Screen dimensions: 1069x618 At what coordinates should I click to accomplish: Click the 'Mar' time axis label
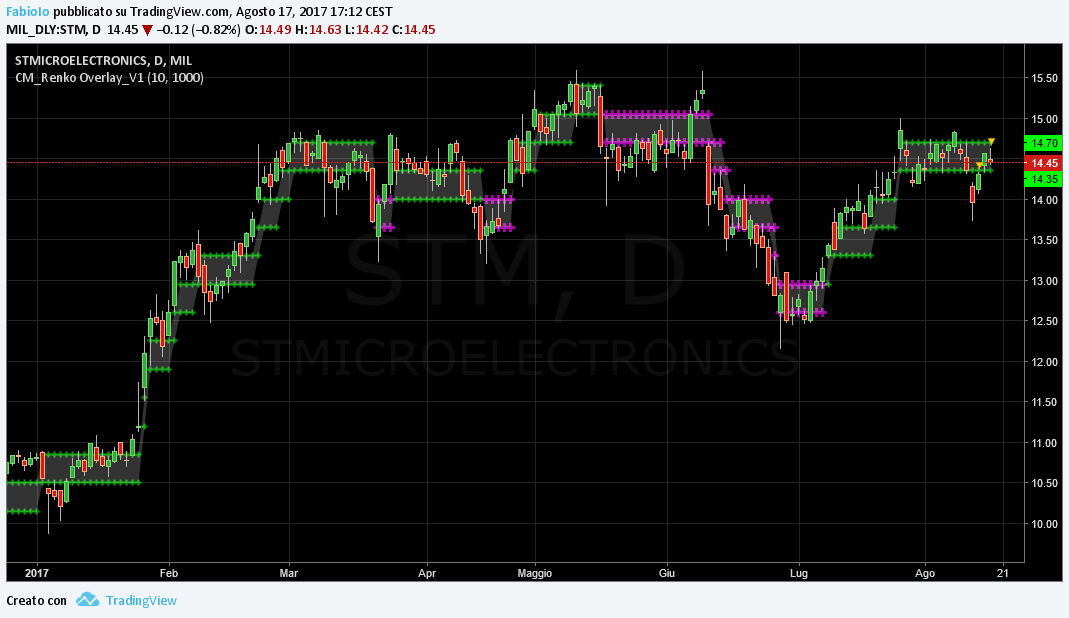click(289, 573)
